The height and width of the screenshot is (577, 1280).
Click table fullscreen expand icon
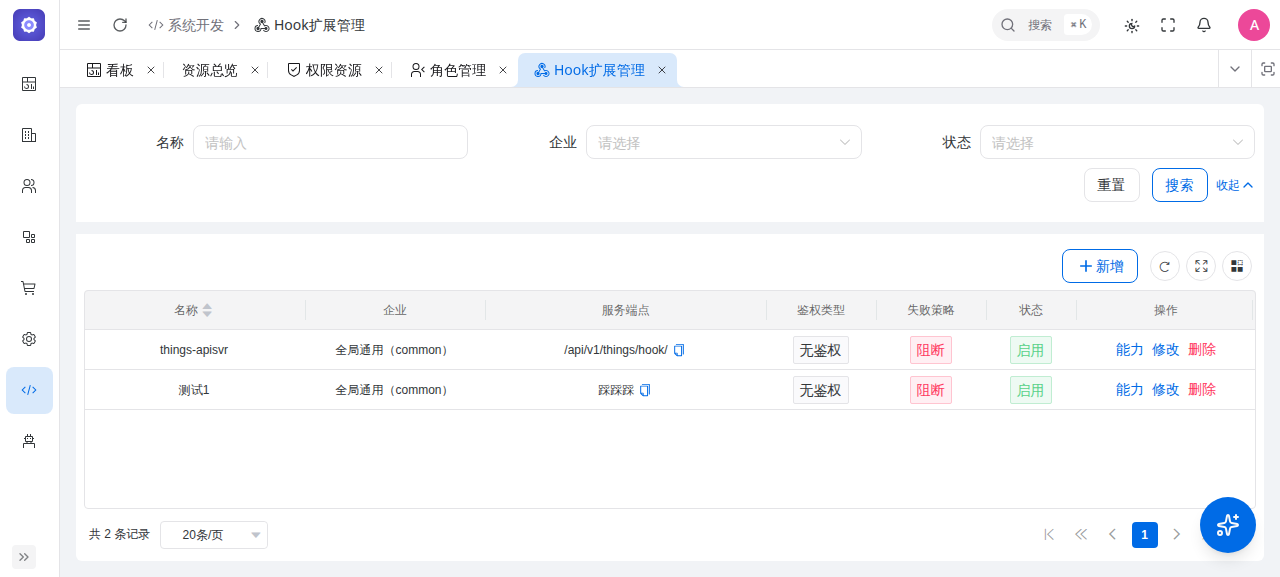pos(1201,266)
